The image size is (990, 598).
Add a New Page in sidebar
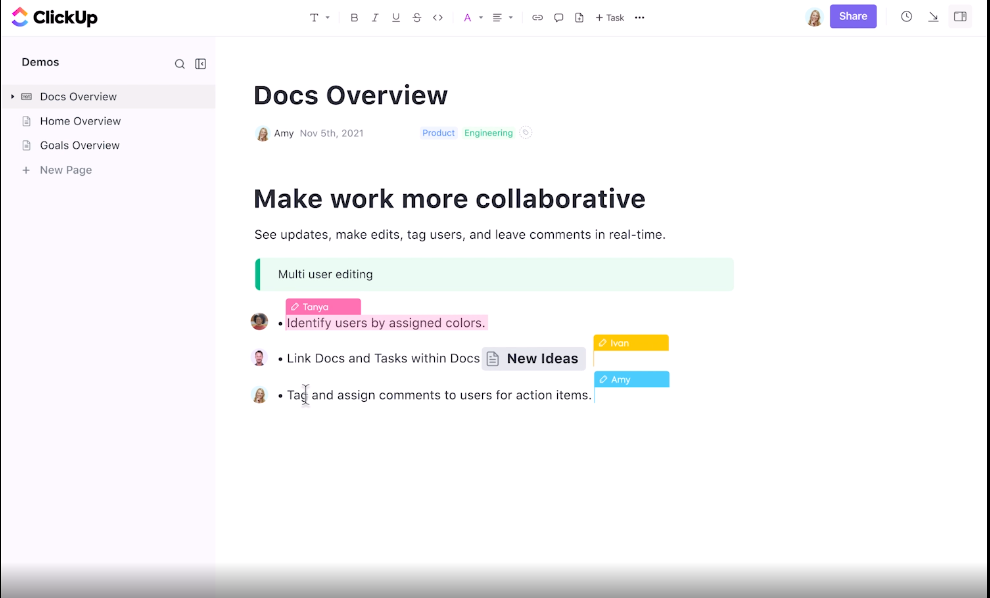click(66, 170)
